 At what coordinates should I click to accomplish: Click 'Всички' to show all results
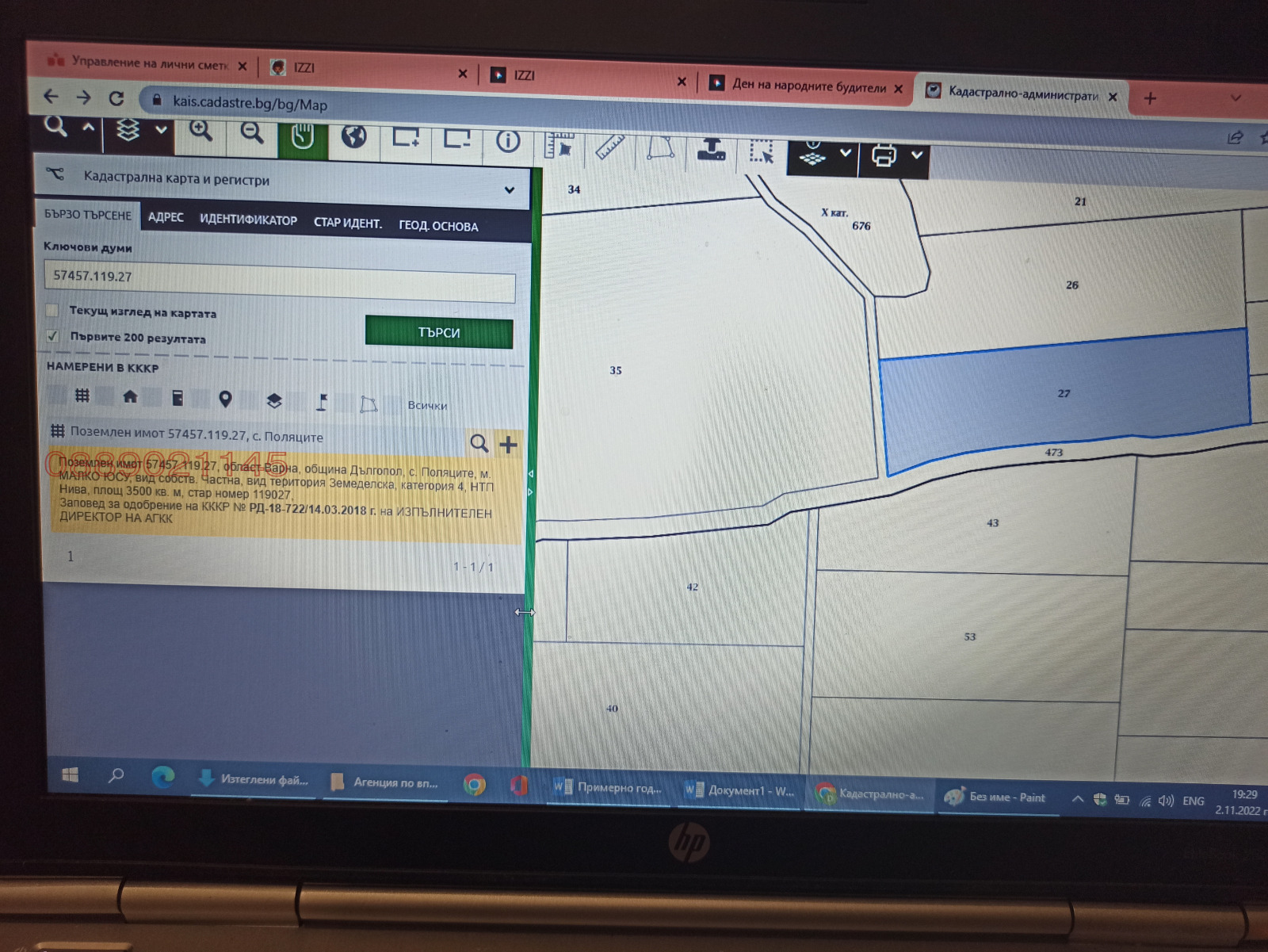pyautogui.click(x=427, y=405)
